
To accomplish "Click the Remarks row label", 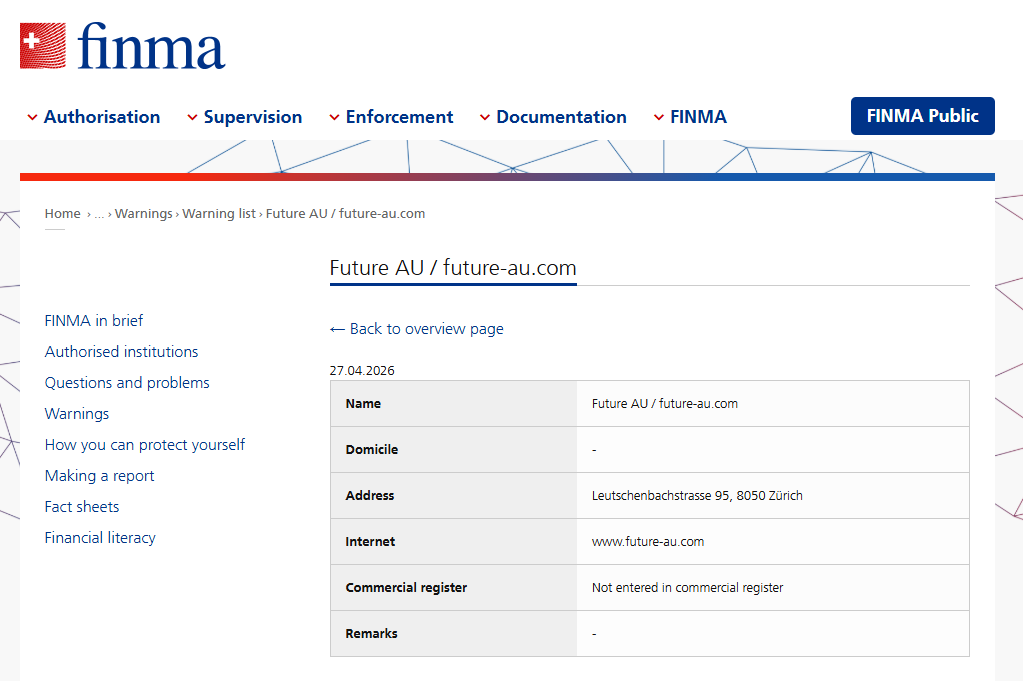I will coord(371,633).
